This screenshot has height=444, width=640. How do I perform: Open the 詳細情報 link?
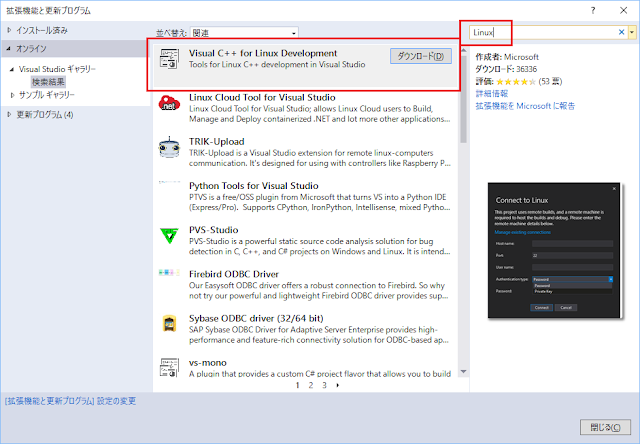491,93
